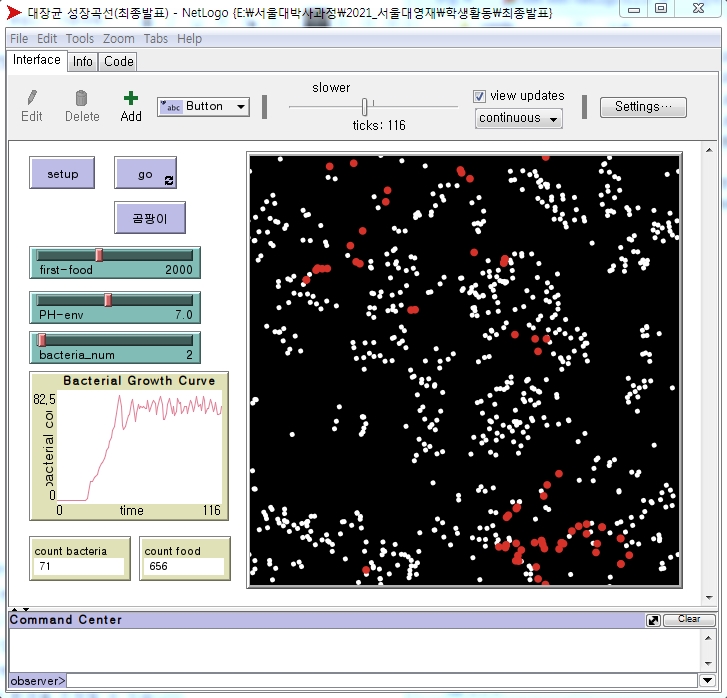Click the Bacterial Growth Curve plot
This screenshot has width=727, height=698.
pyautogui.click(x=129, y=446)
